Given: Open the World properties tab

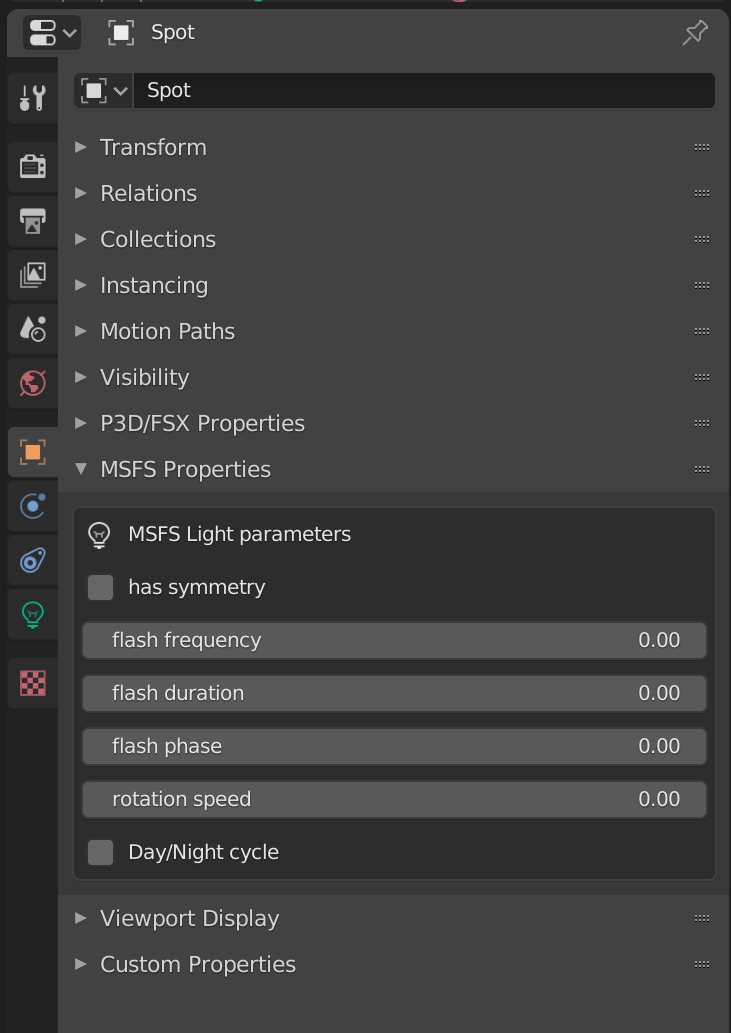Looking at the screenshot, I should click(32, 382).
